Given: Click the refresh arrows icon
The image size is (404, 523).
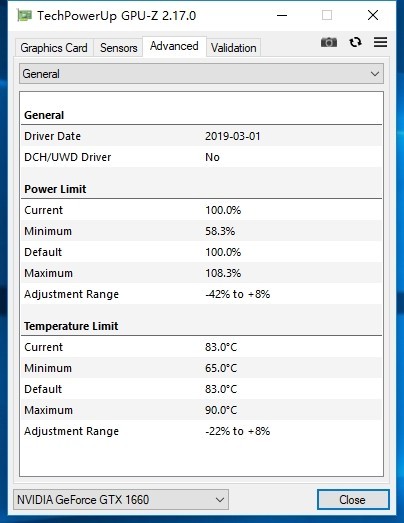Looking at the screenshot, I should 355,42.
